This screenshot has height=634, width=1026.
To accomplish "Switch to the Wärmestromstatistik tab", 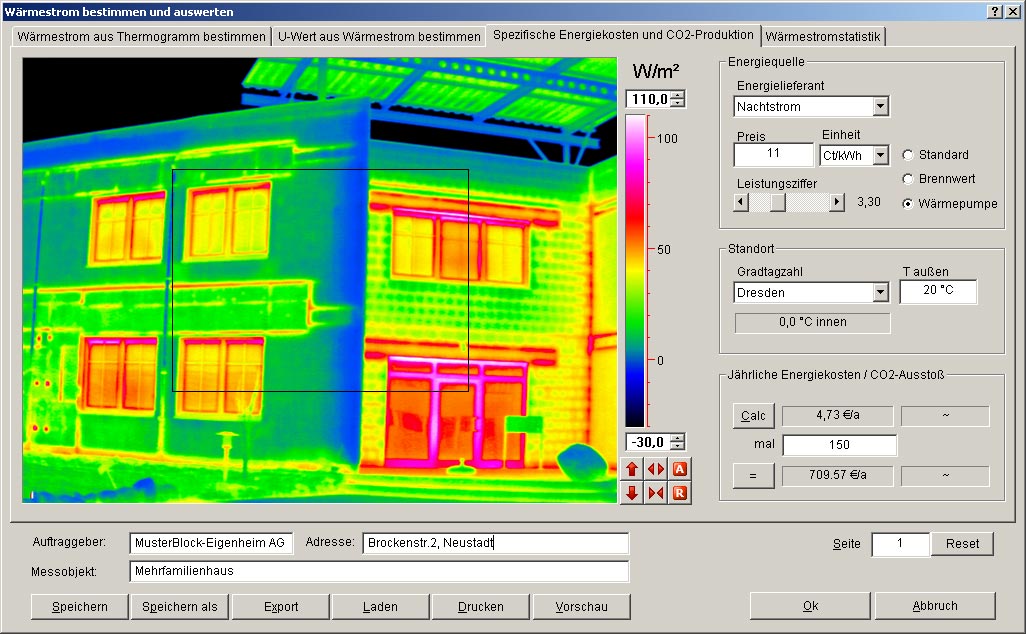I will point(823,36).
